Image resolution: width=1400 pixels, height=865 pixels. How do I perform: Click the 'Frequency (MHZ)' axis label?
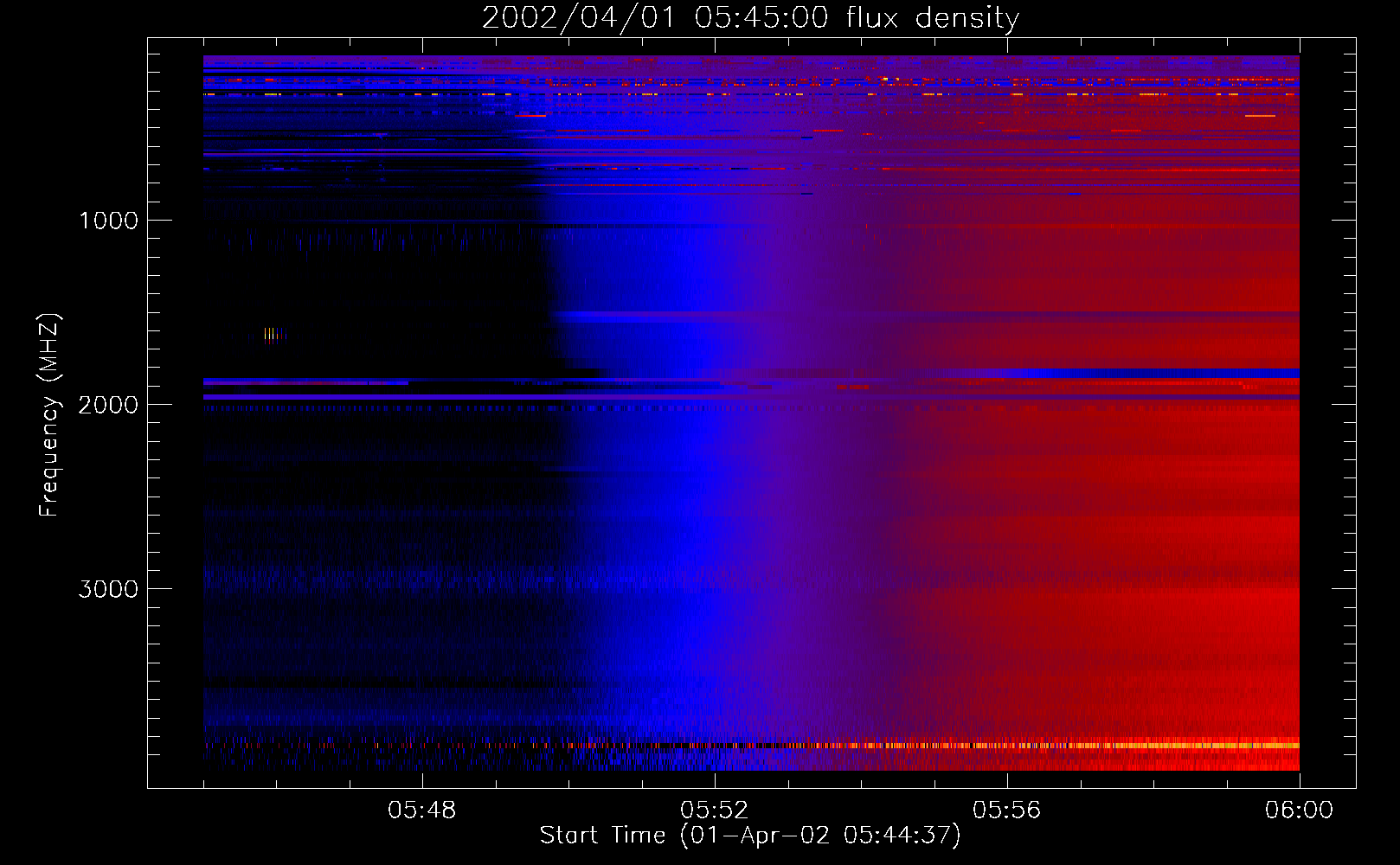pos(48,415)
